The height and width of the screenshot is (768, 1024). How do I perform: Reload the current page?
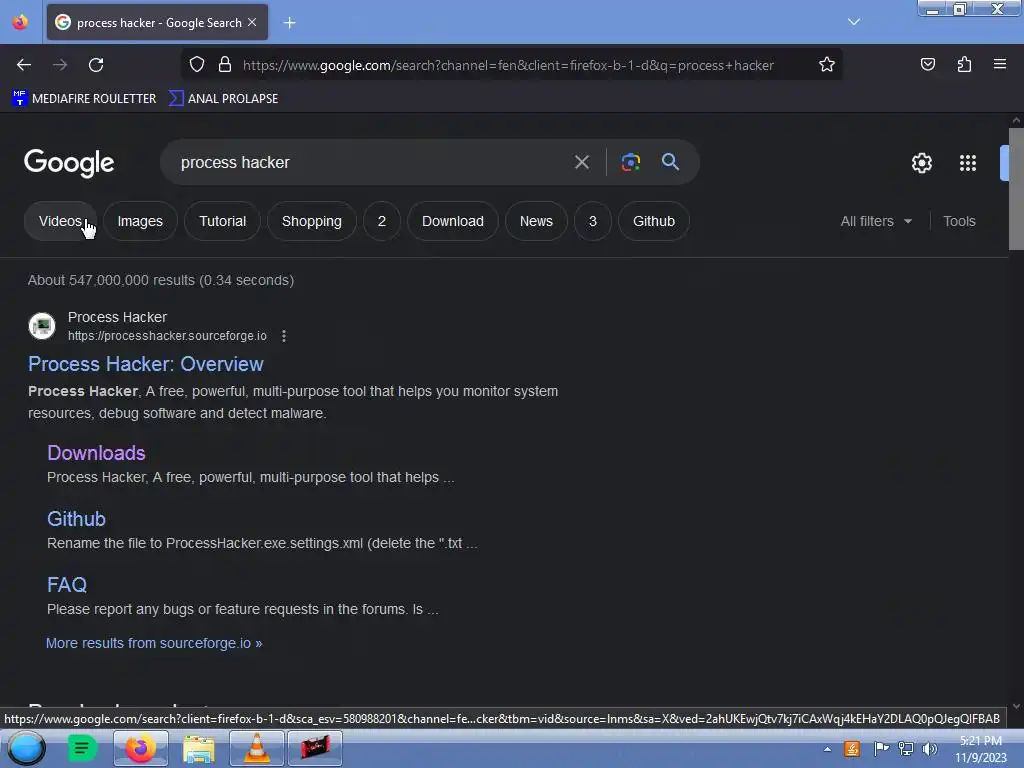(x=96, y=65)
